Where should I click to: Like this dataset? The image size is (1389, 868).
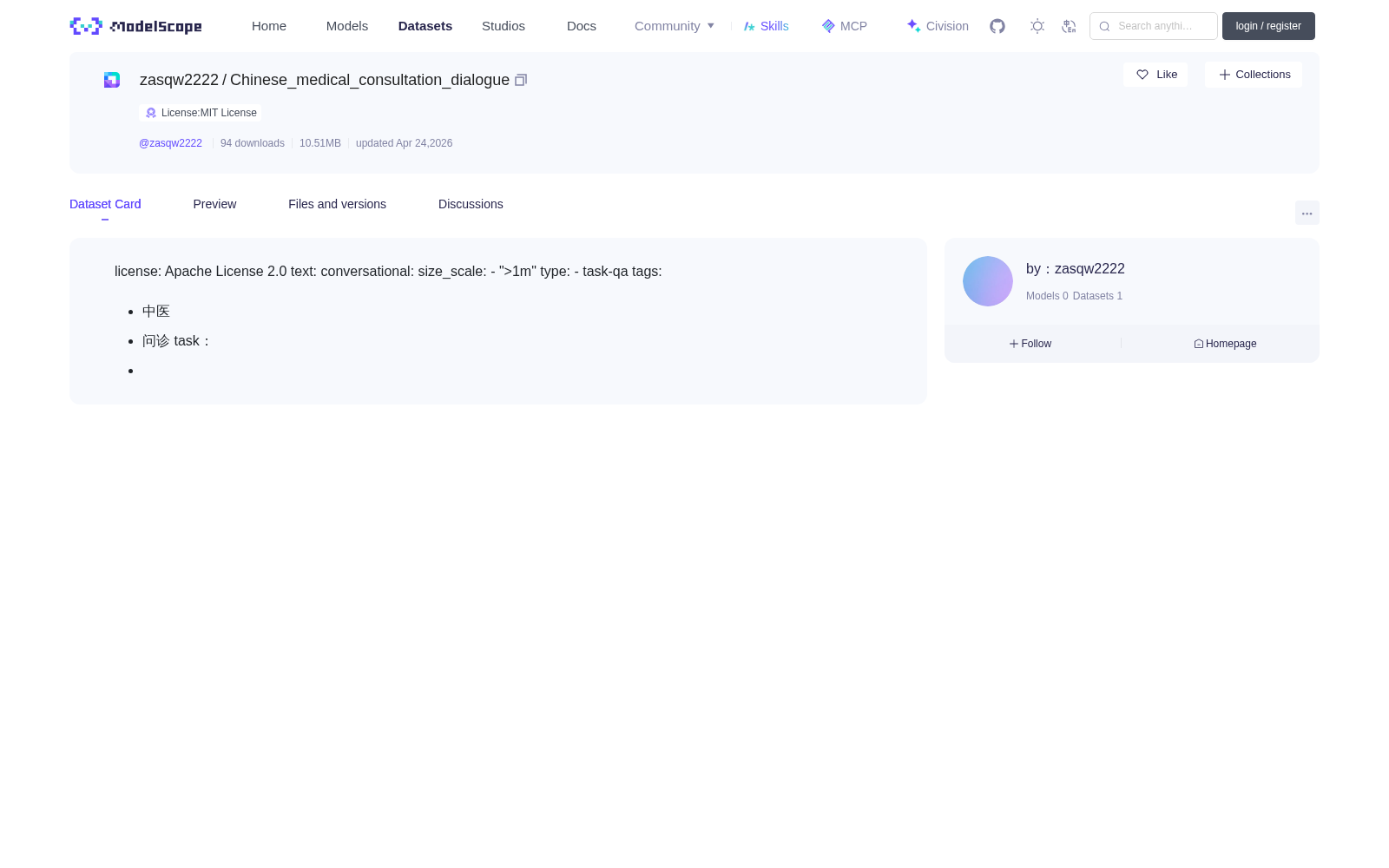tap(1155, 75)
